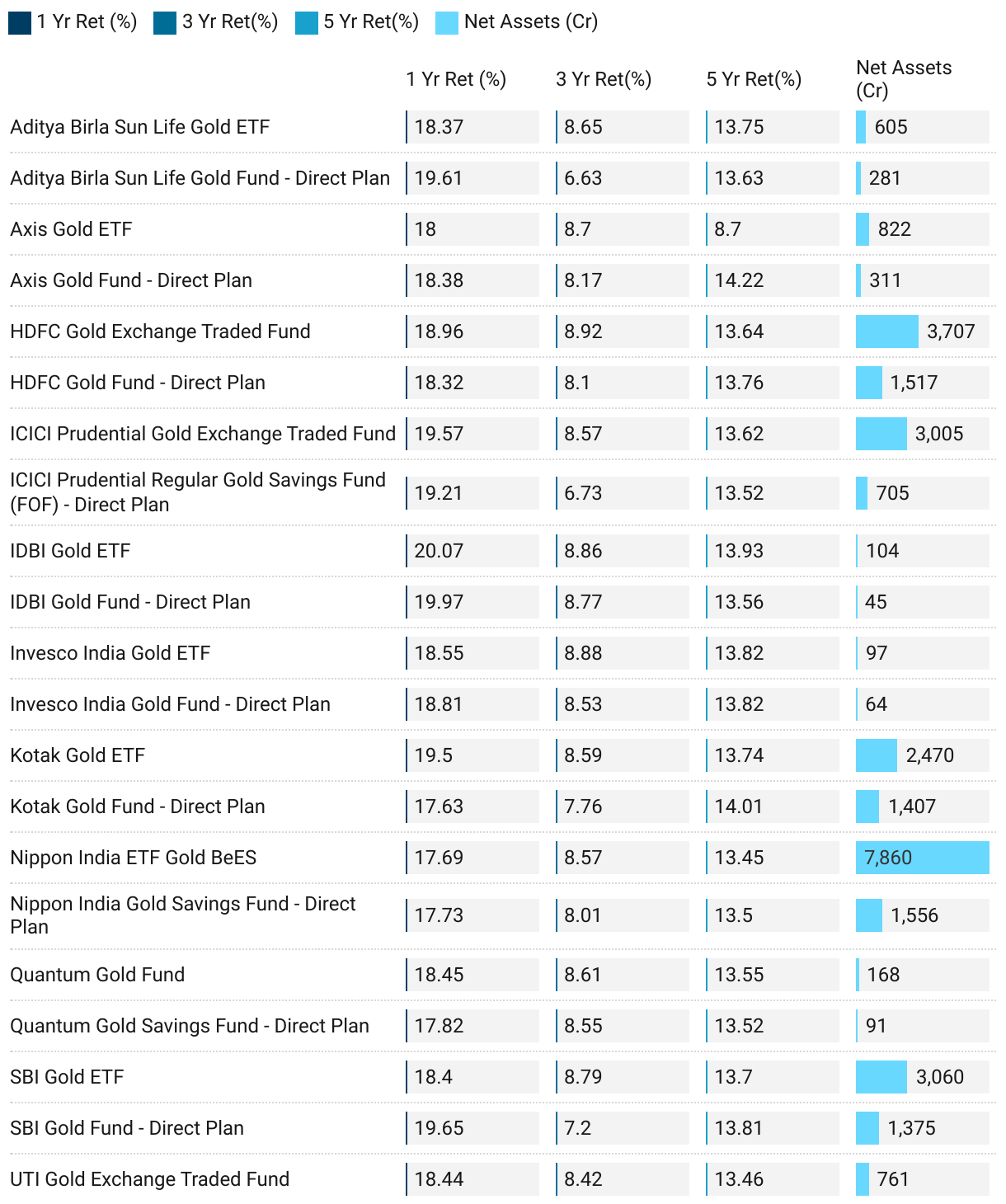Select the Net Assets (Cr) column header
The height and width of the screenshot is (1204, 1006).
[904, 79]
